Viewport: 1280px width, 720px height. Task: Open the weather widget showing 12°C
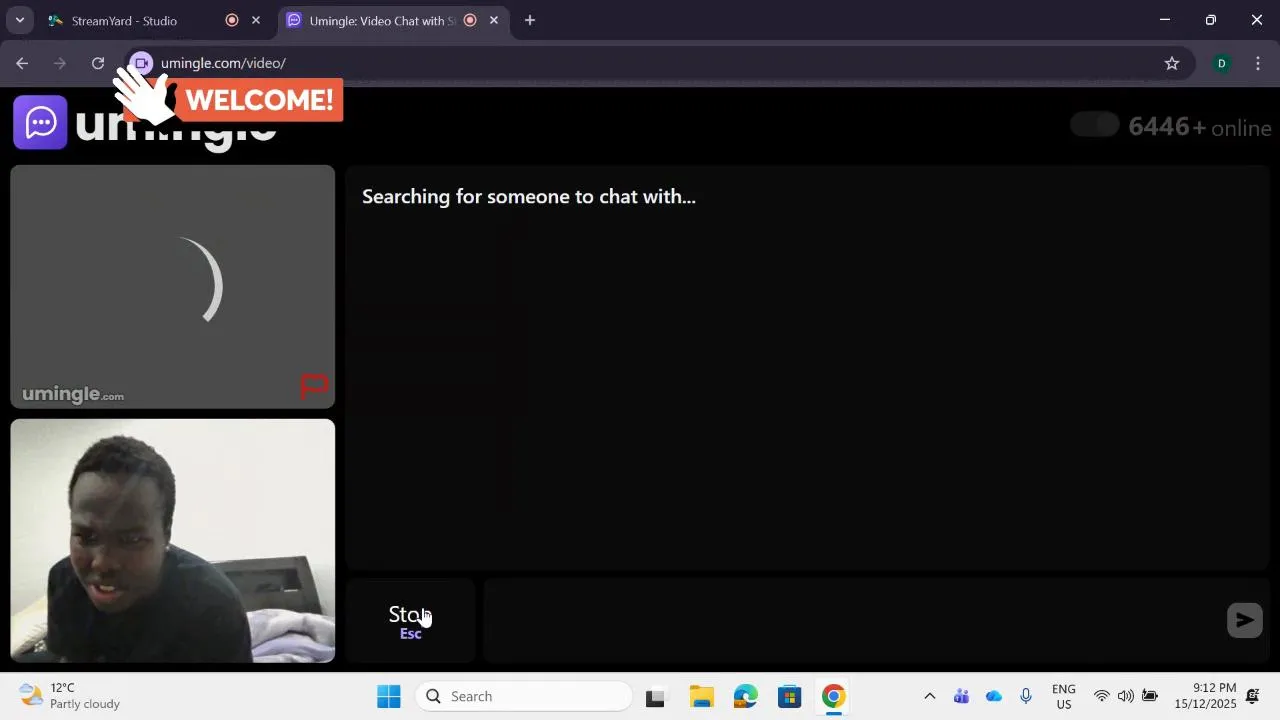(70, 696)
